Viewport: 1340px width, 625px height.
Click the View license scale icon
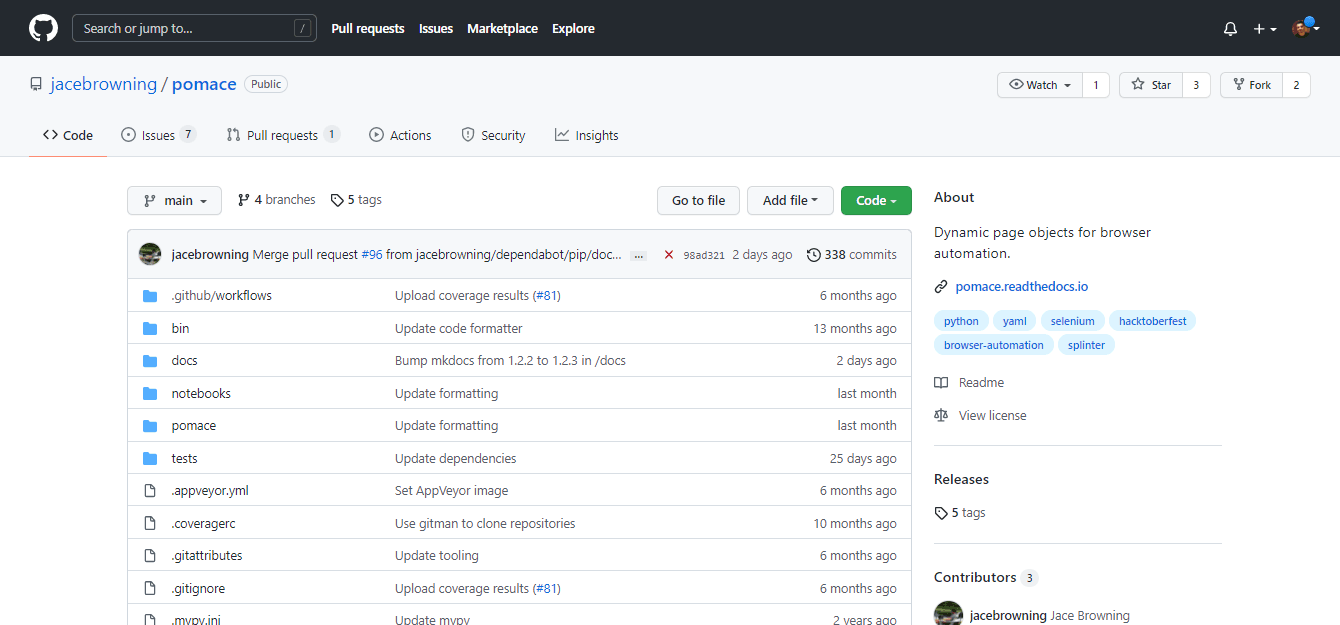click(941, 415)
